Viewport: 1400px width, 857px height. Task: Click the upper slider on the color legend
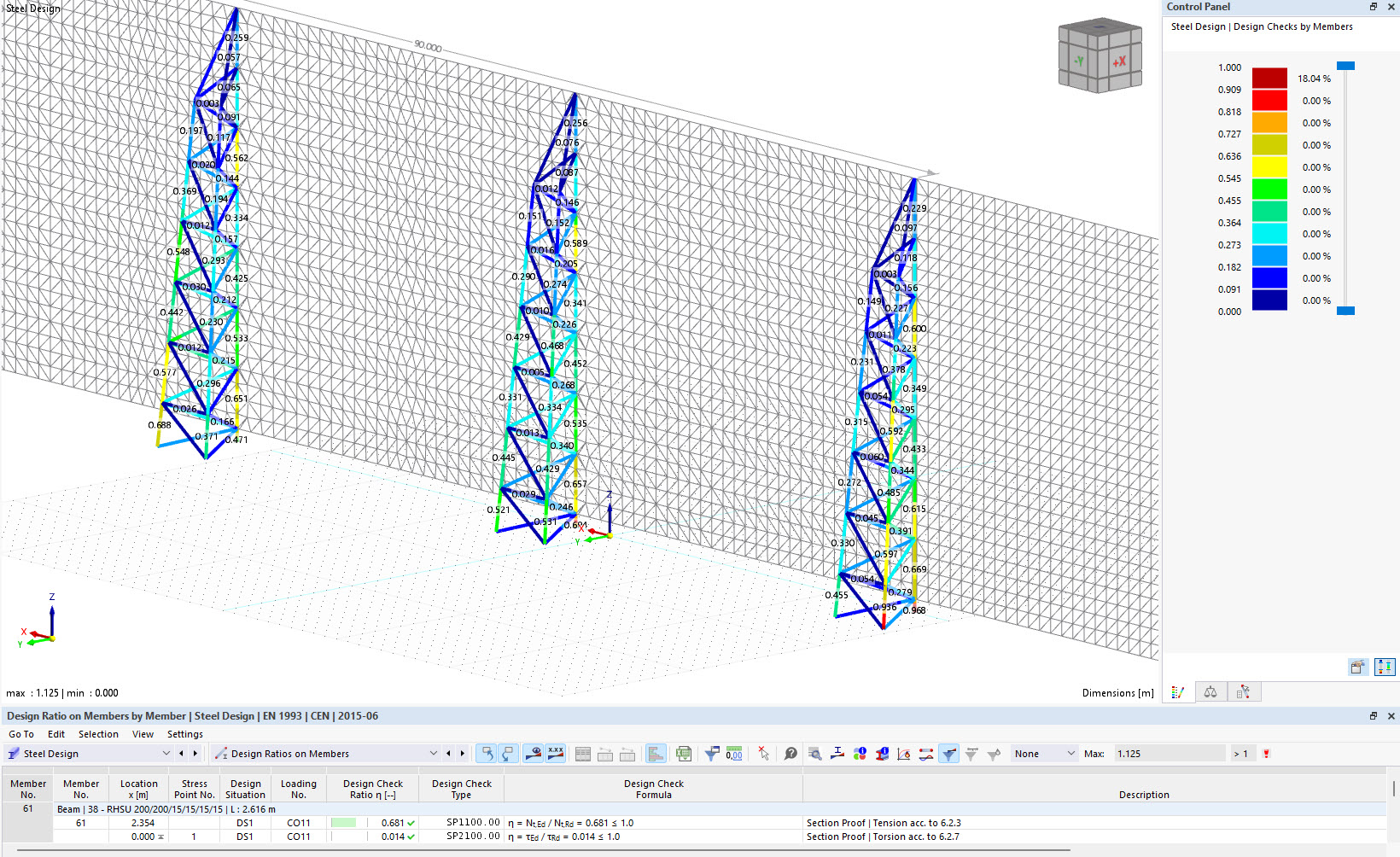tap(1346, 65)
